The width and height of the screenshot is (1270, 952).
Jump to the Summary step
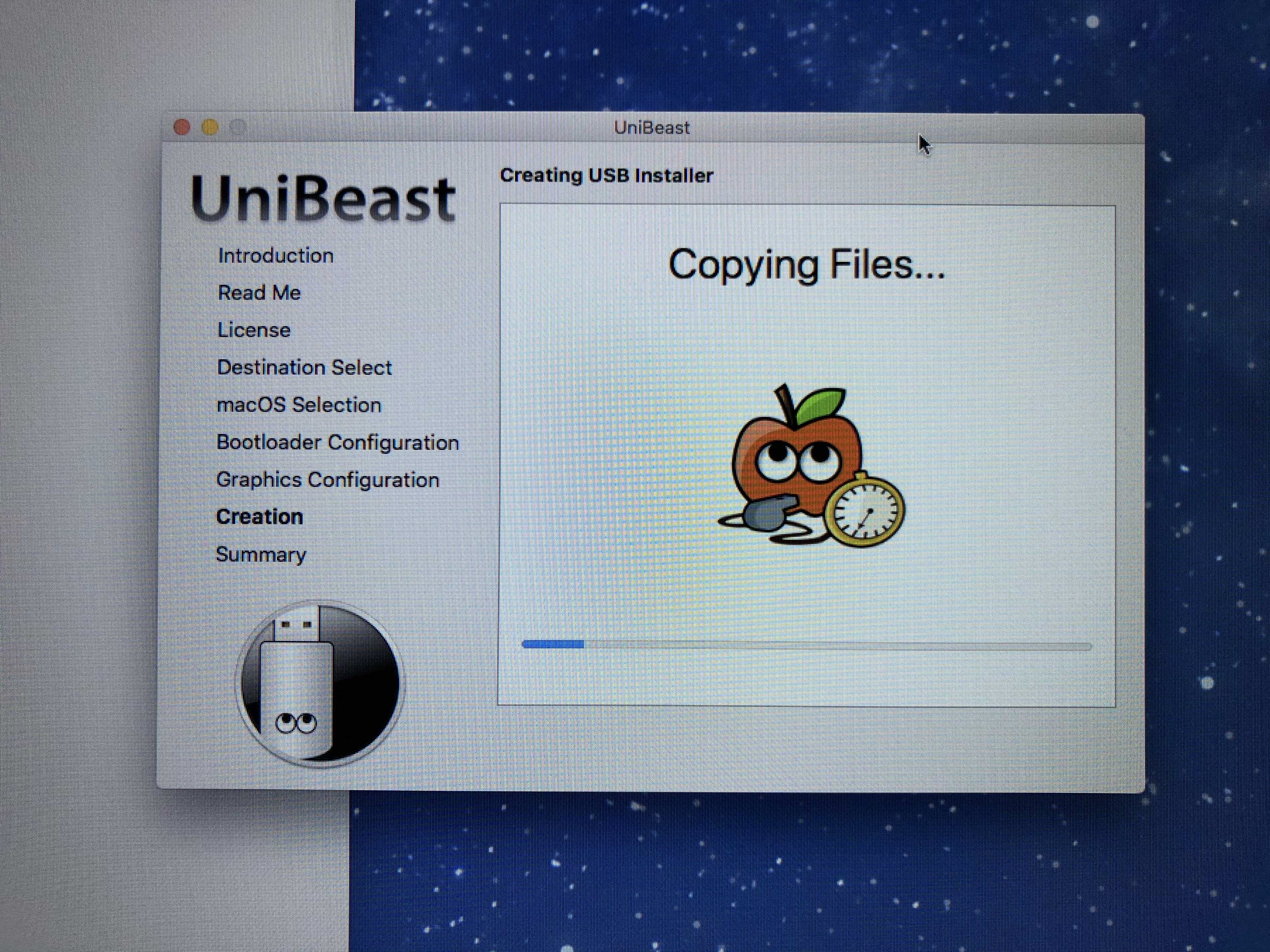261,554
